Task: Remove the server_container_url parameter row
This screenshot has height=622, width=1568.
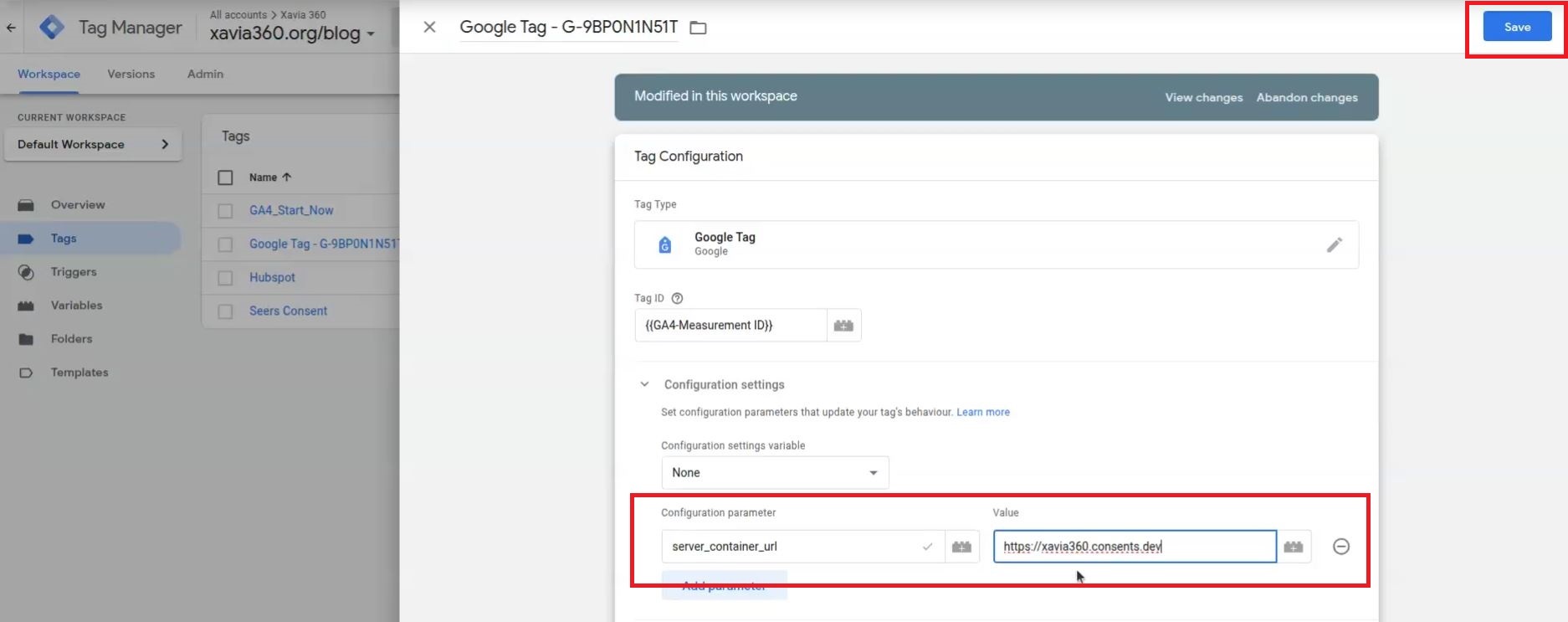Action: (1340, 546)
